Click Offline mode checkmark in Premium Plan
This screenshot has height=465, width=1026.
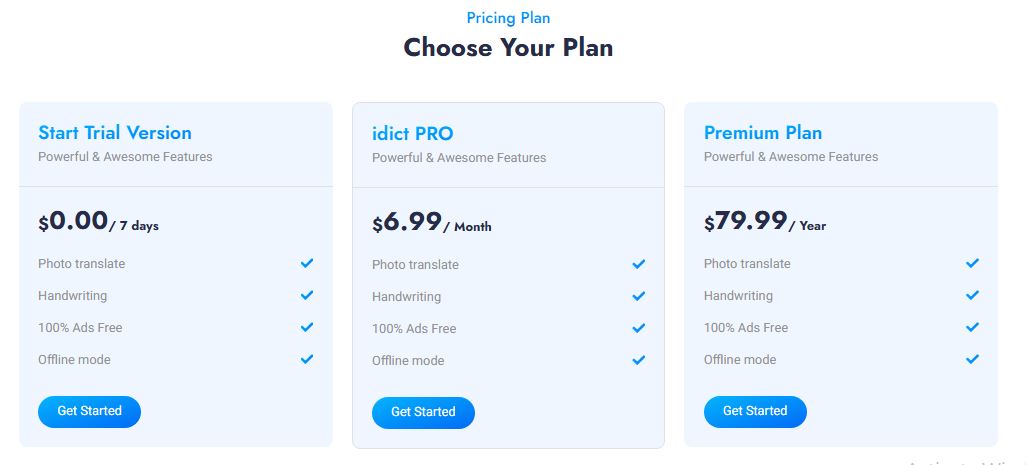pyautogui.click(x=972, y=359)
